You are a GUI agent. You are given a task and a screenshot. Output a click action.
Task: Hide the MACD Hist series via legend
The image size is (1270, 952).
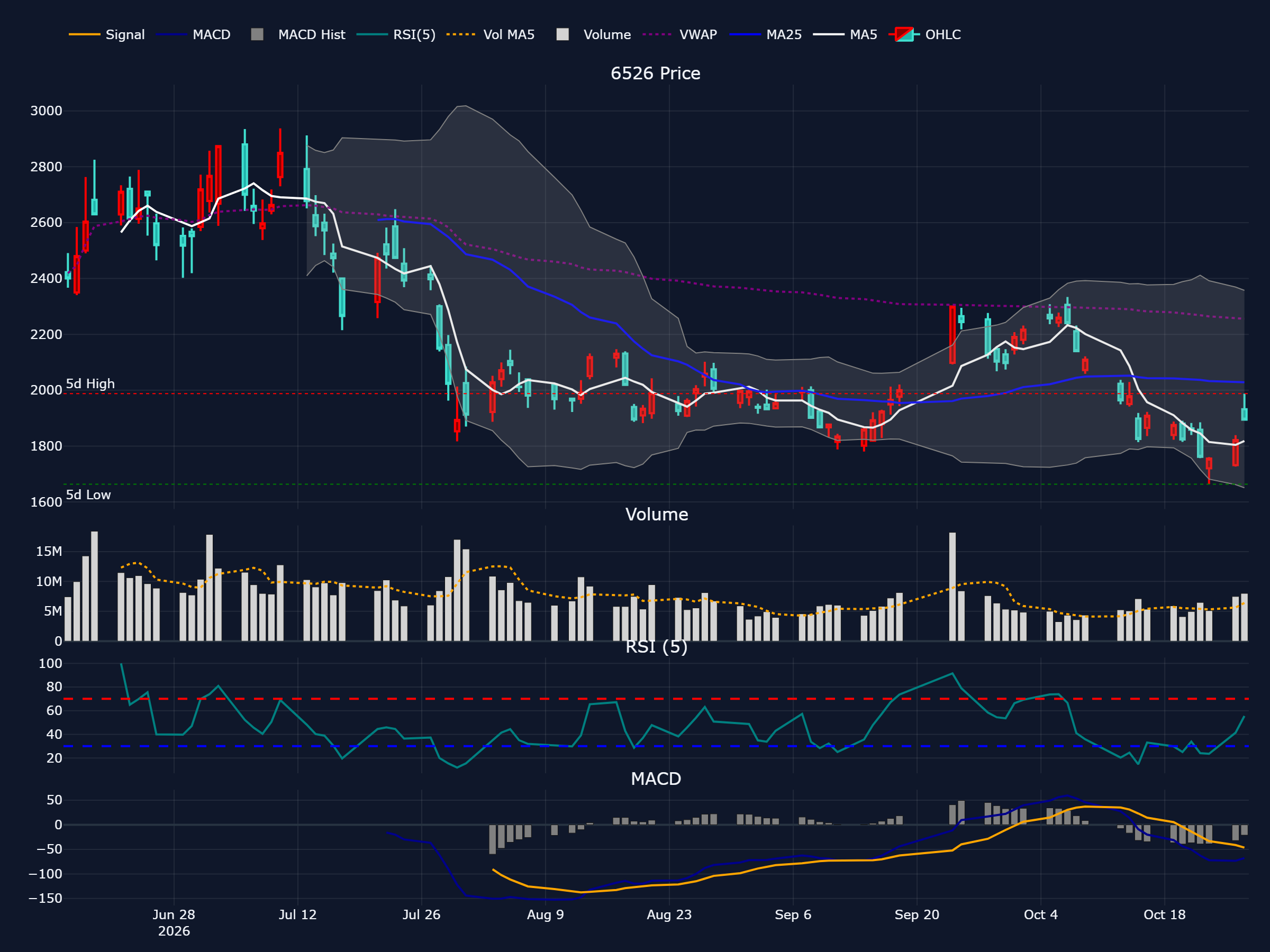298,34
